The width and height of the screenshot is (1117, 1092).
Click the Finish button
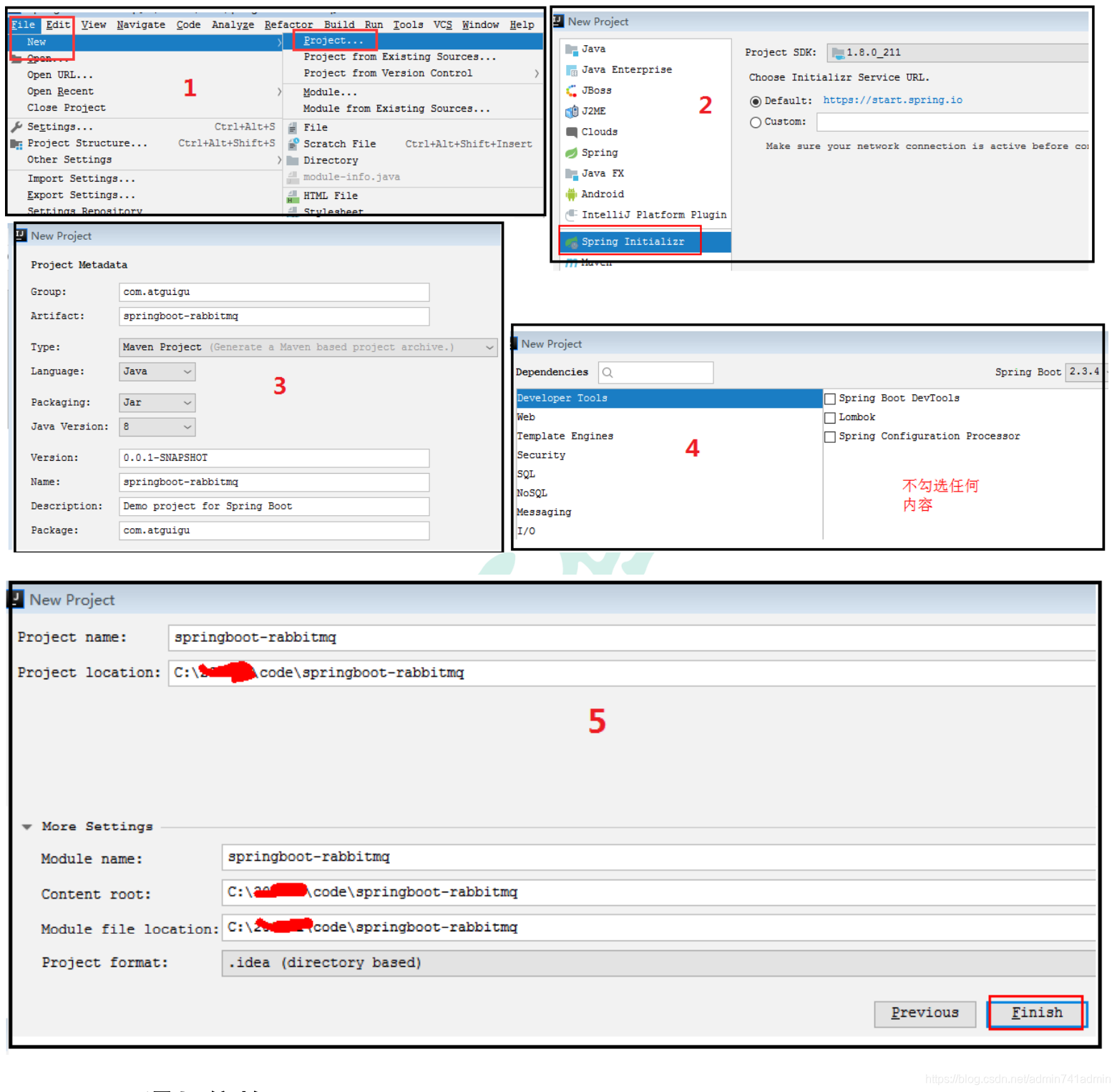pos(1037,1013)
